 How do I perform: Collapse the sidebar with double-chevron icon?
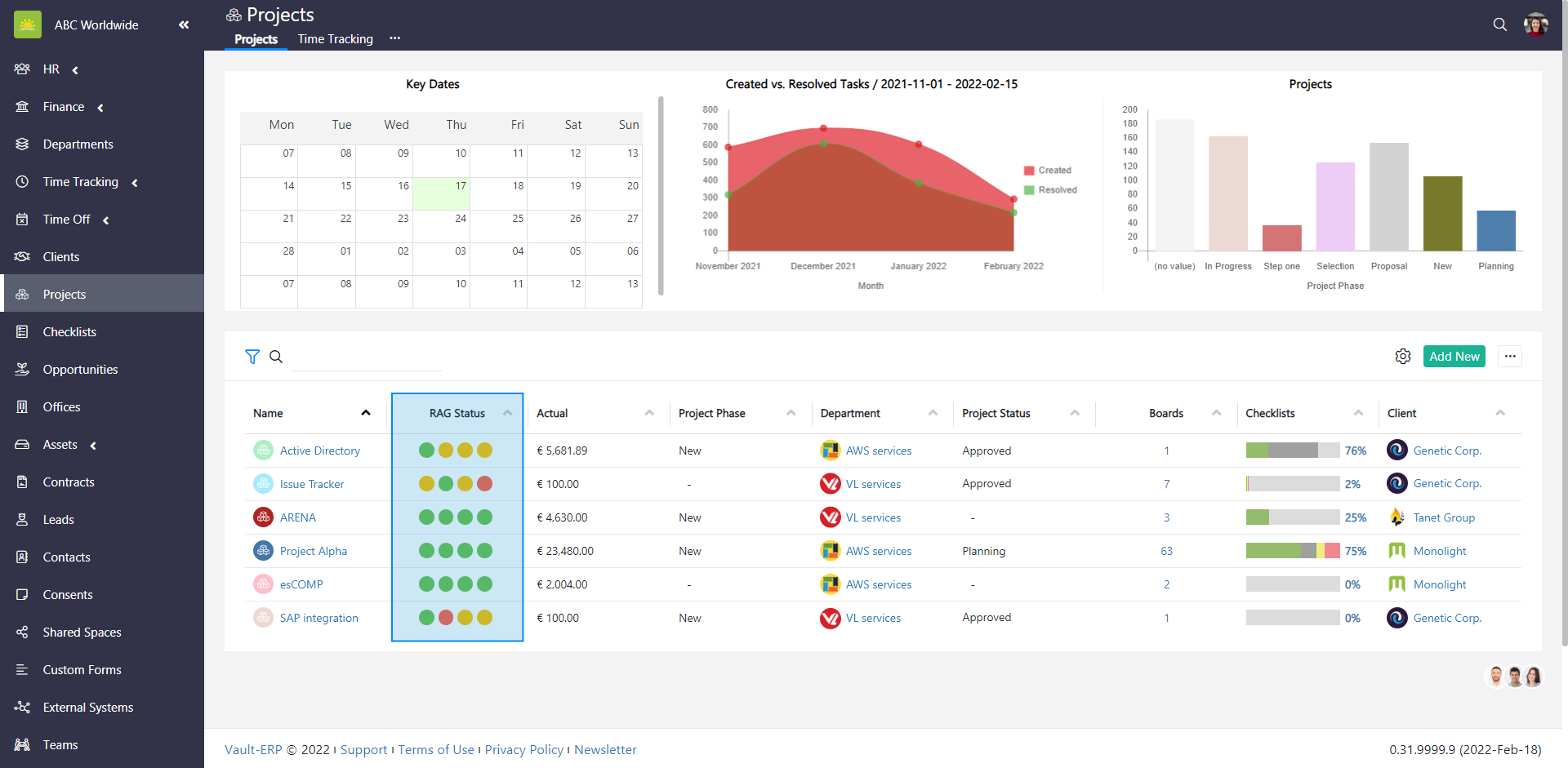184,24
